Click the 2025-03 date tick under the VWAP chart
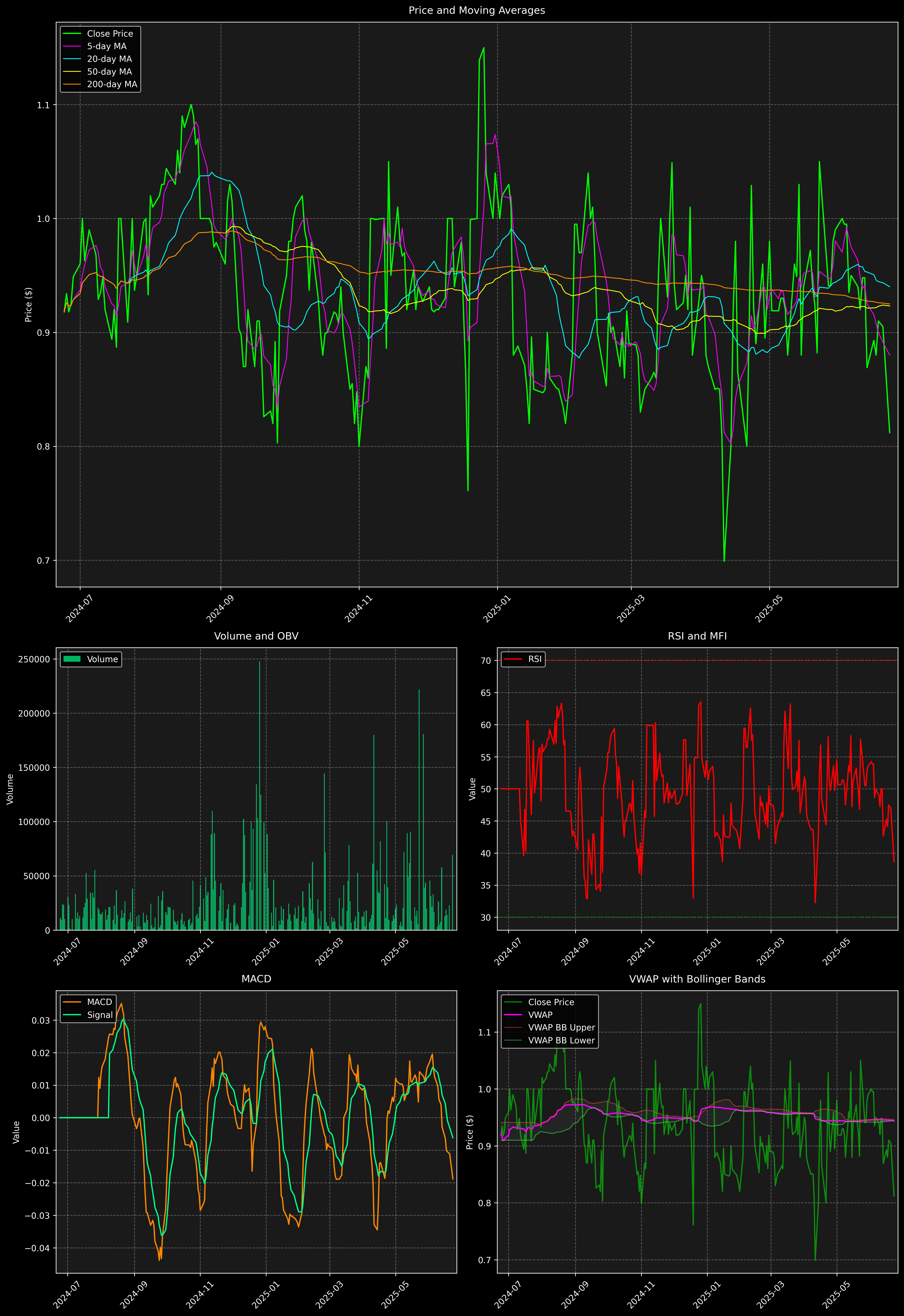This screenshot has height=1316, width=904. [770, 1295]
